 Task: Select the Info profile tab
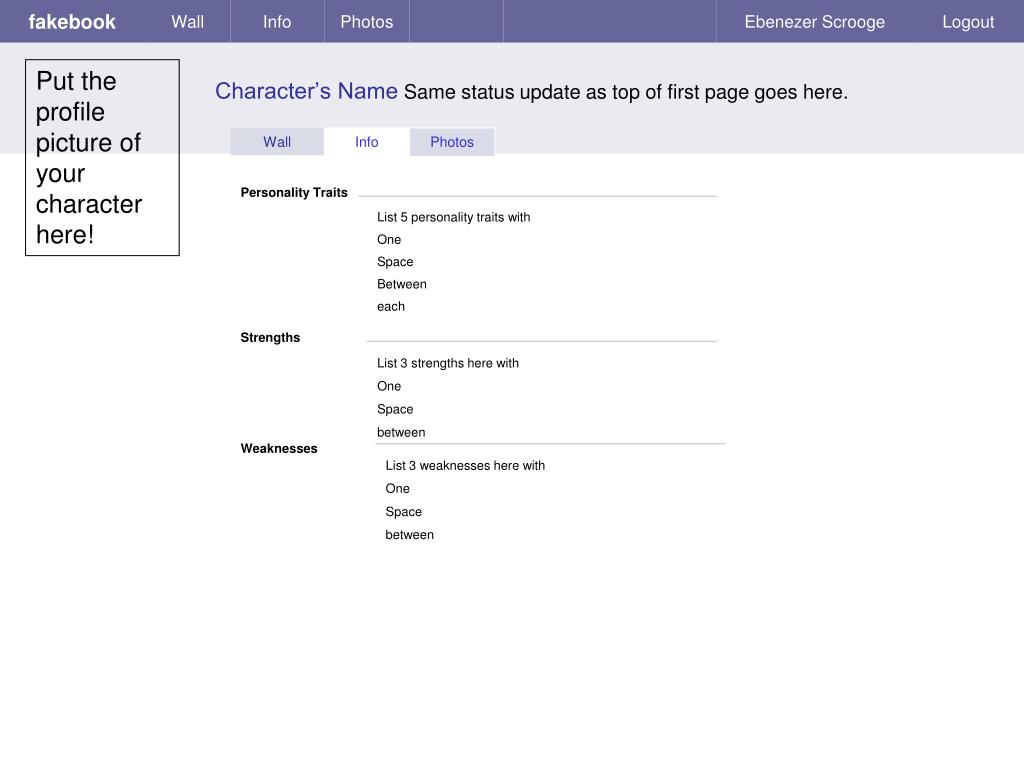(x=366, y=142)
